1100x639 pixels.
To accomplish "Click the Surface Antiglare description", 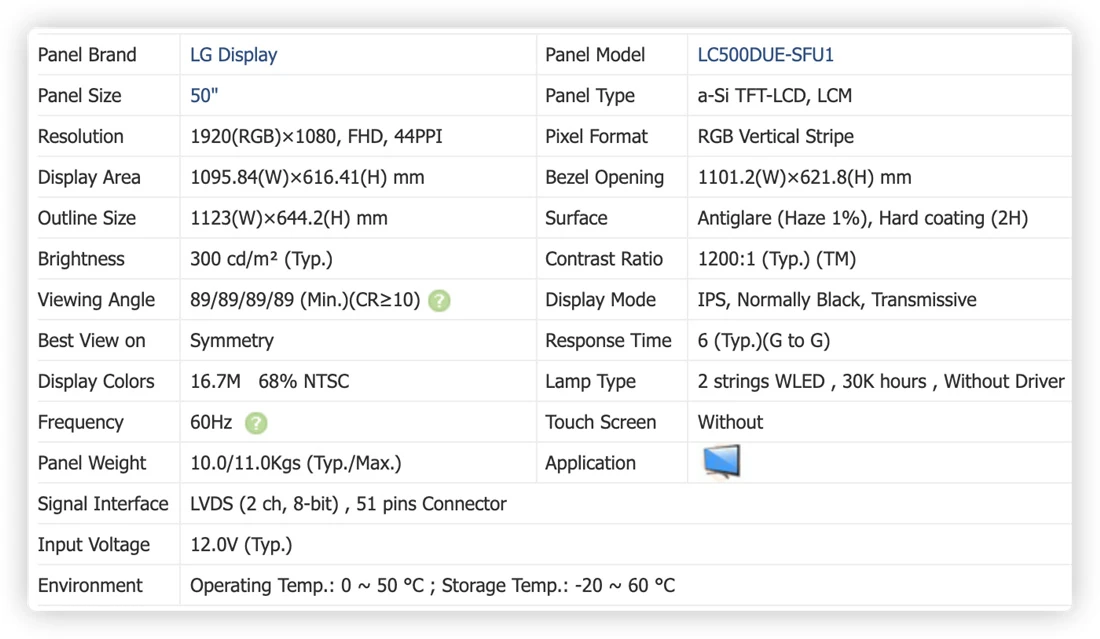I will (863, 218).
